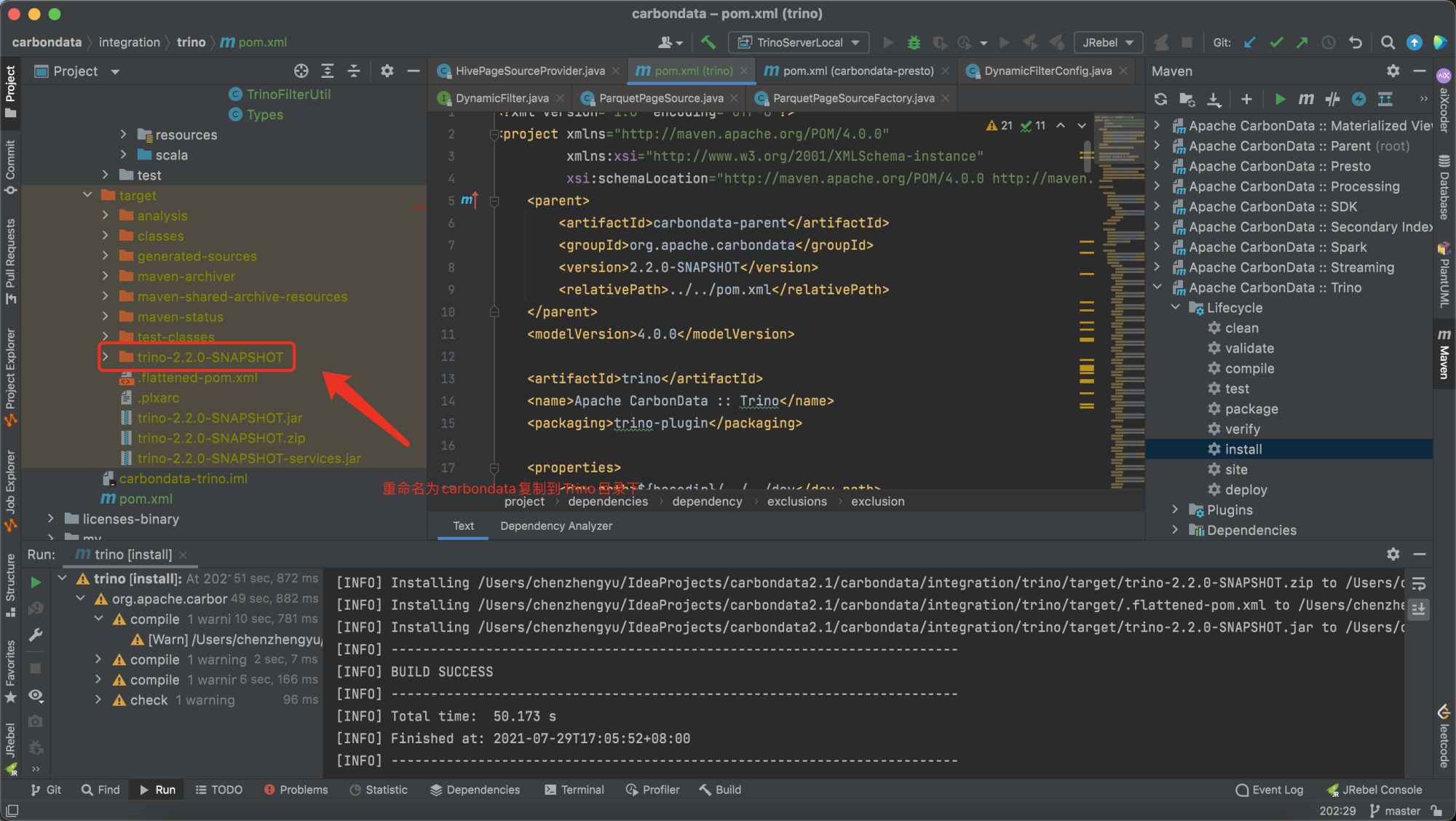Click Git Update Project blue arrow
This screenshot has height=821, width=1456.
click(1250, 42)
